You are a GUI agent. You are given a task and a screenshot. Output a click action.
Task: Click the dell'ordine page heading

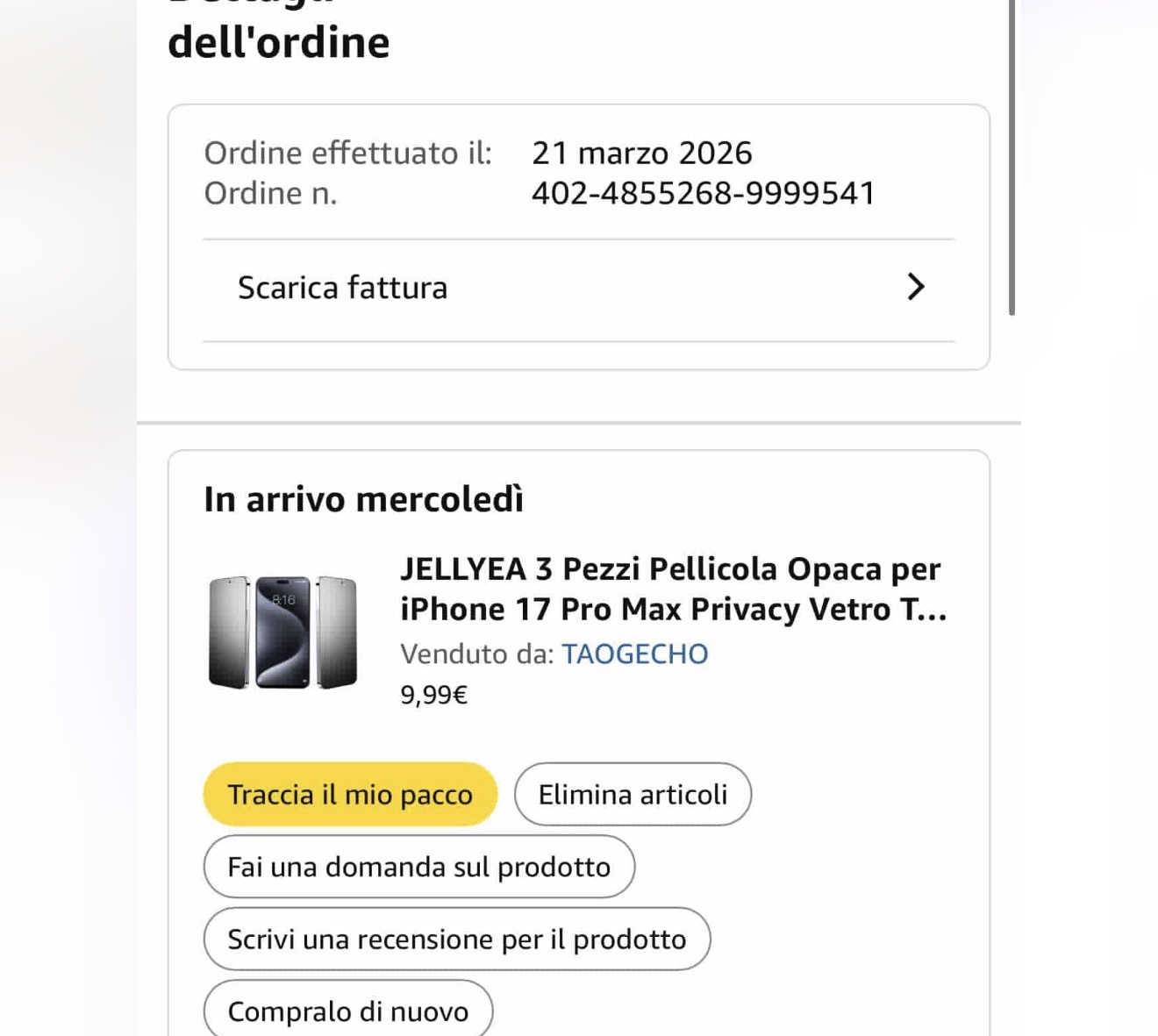click(278, 42)
